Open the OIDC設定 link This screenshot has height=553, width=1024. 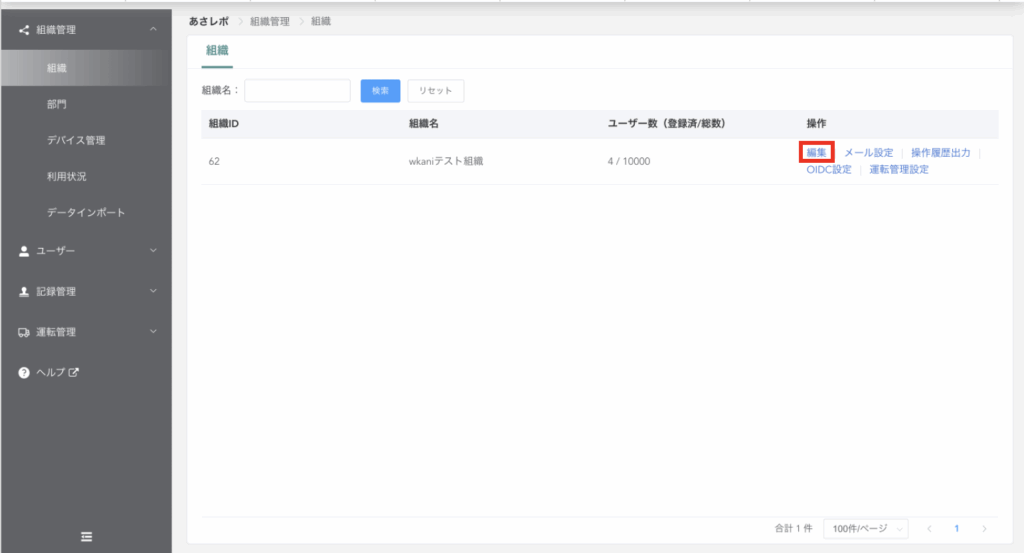coord(829,170)
